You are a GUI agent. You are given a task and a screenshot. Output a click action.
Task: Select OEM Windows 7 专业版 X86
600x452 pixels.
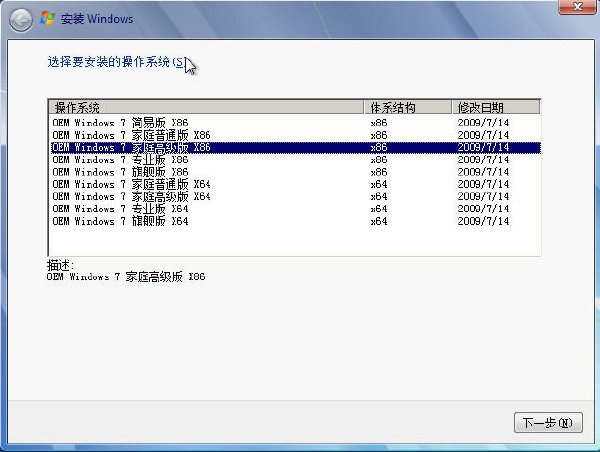tap(295, 160)
